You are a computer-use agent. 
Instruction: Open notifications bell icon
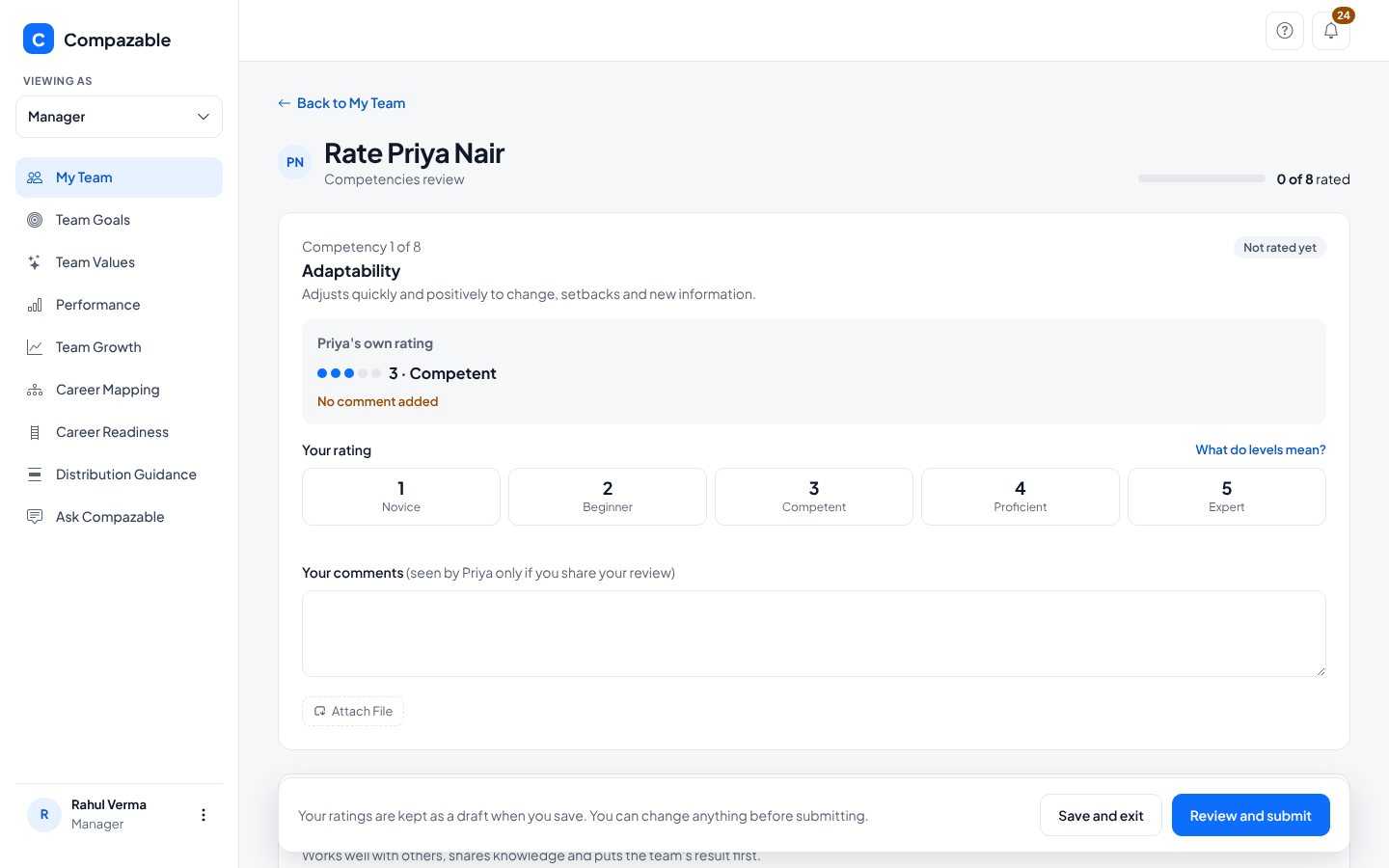pos(1331,31)
